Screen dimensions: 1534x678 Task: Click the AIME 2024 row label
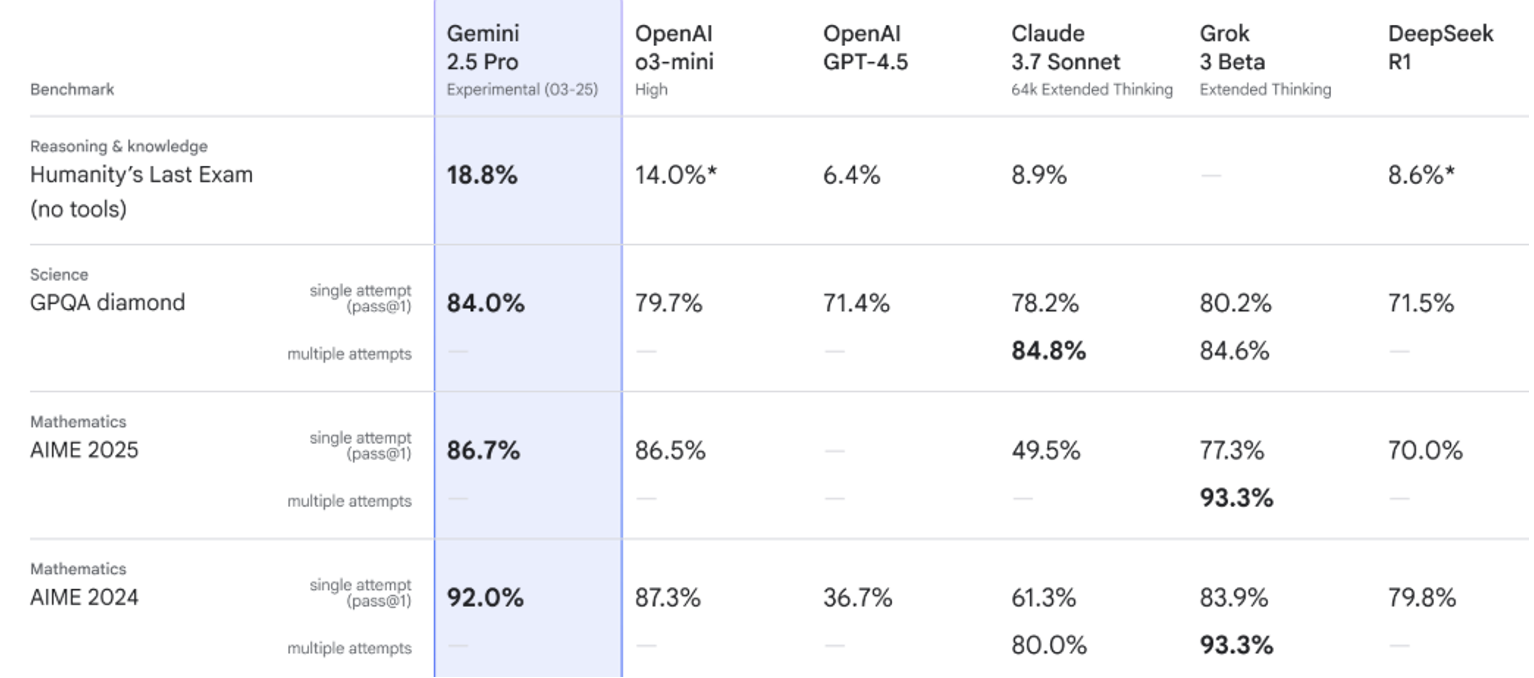coord(84,597)
